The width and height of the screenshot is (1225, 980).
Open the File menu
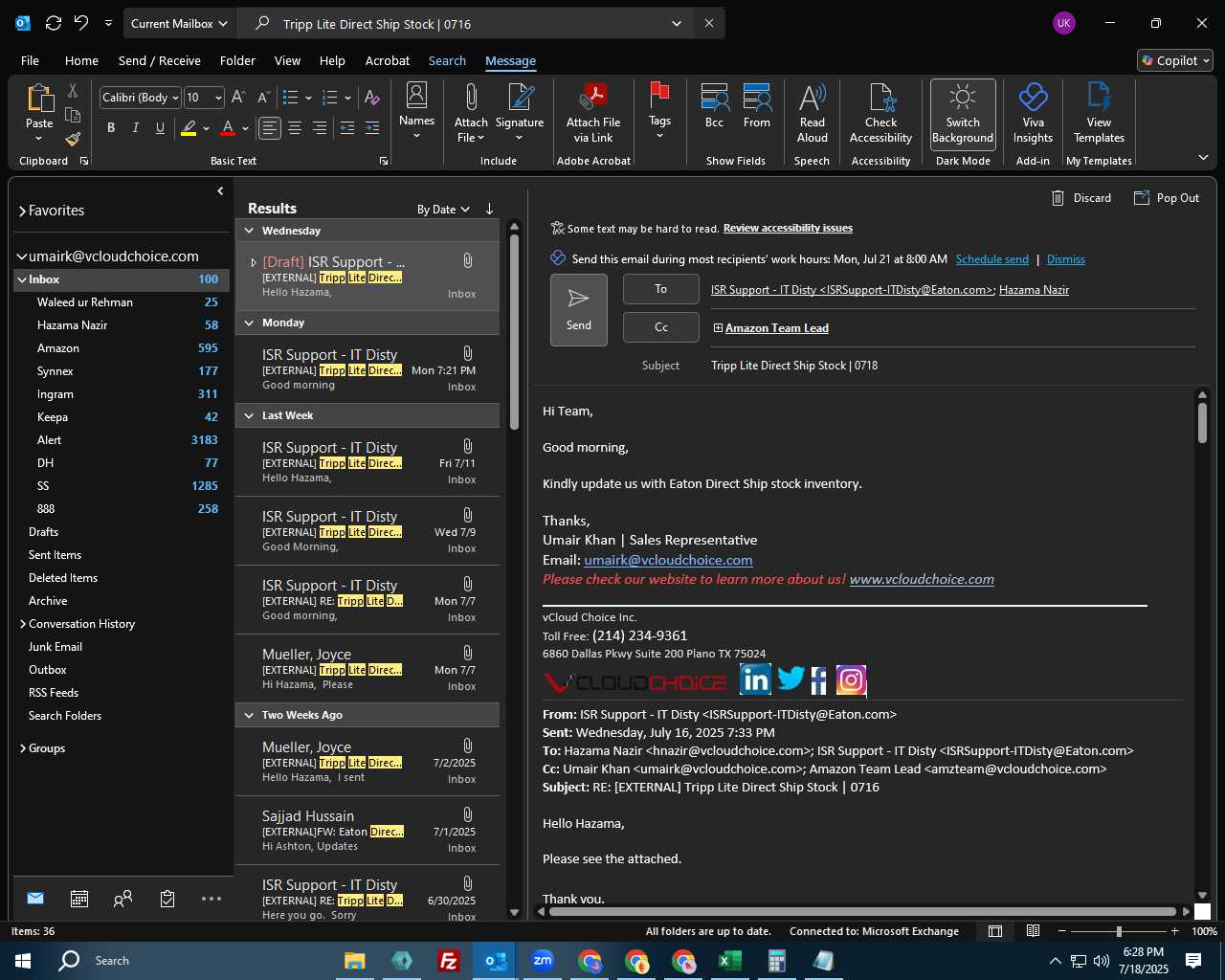coord(30,60)
